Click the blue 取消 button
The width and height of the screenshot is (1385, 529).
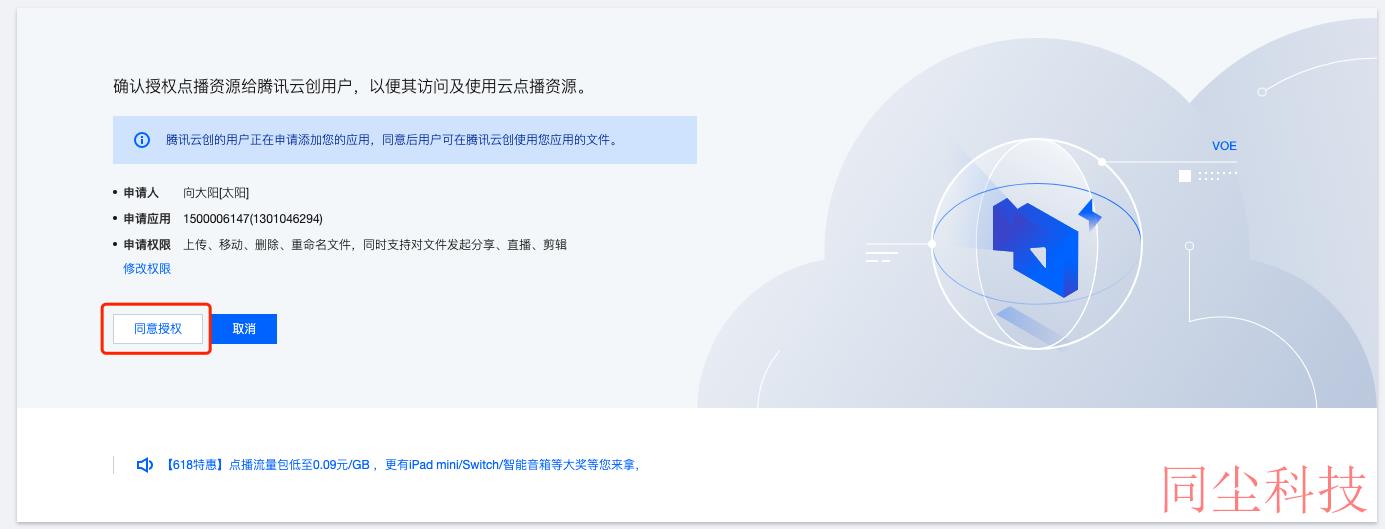point(244,329)
